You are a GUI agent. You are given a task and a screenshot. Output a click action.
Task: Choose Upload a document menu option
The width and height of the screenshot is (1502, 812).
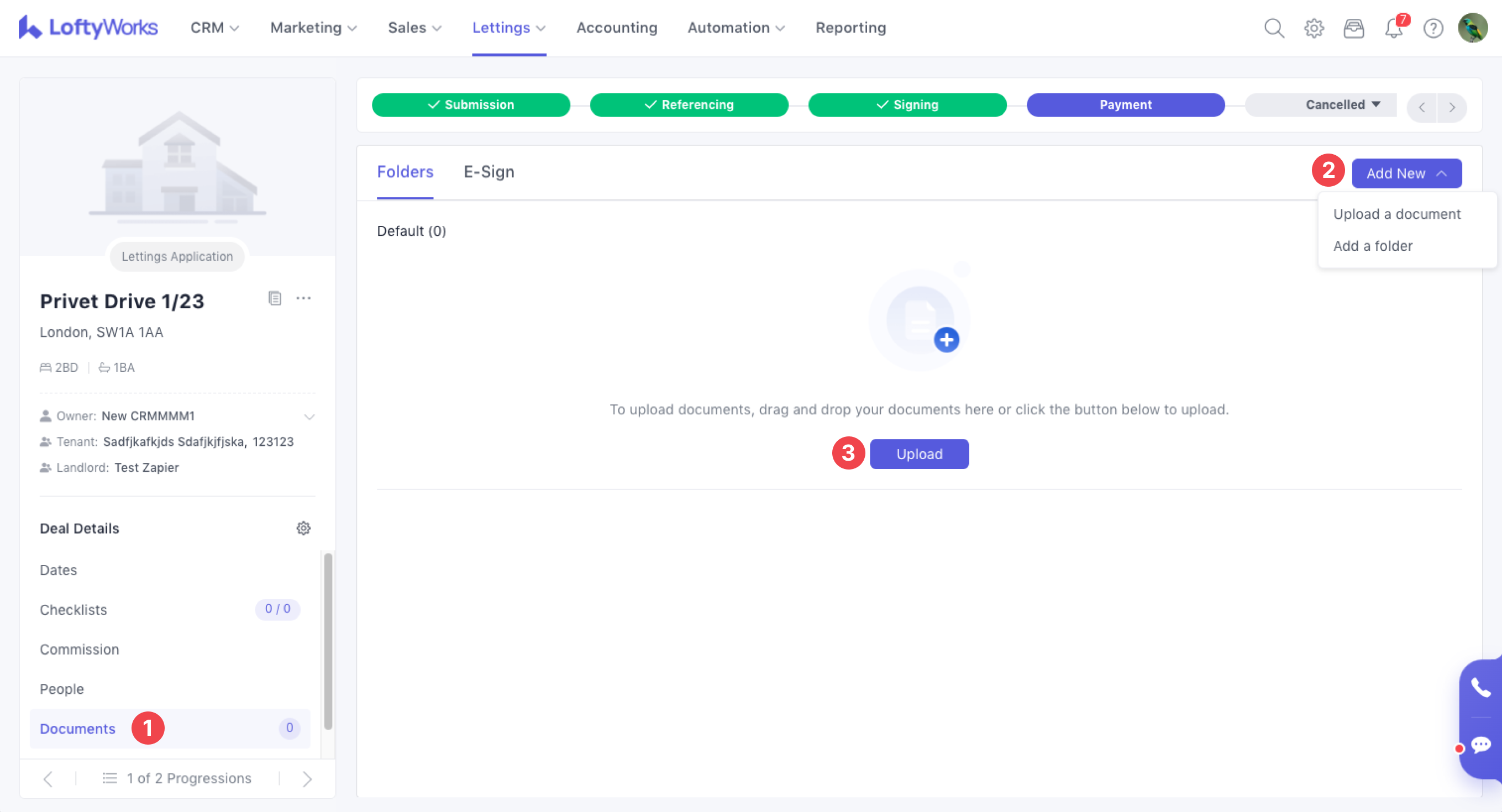coord(1396,214)
